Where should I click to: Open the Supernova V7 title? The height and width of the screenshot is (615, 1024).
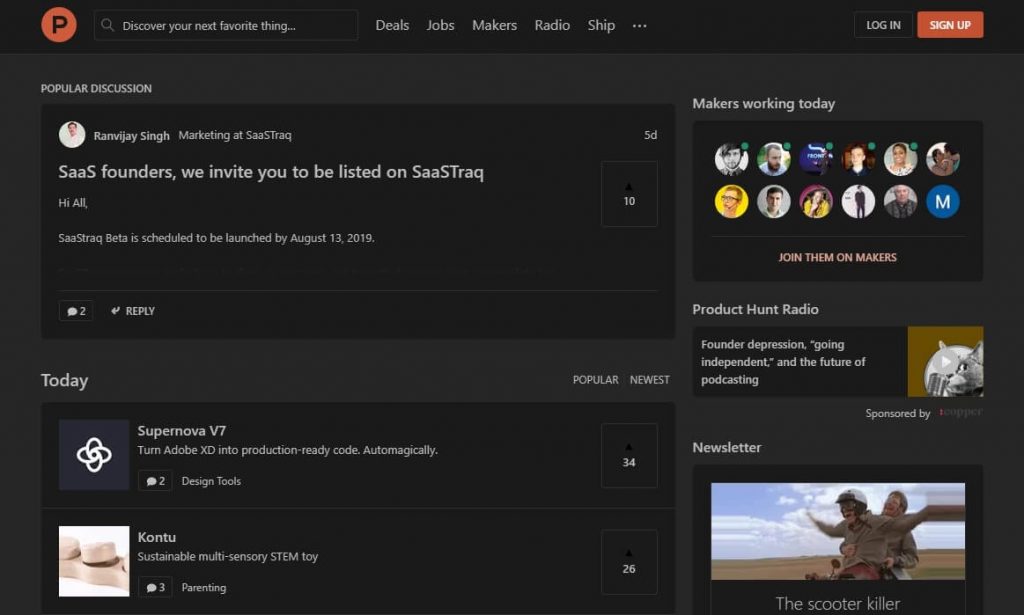coord(182,430)
